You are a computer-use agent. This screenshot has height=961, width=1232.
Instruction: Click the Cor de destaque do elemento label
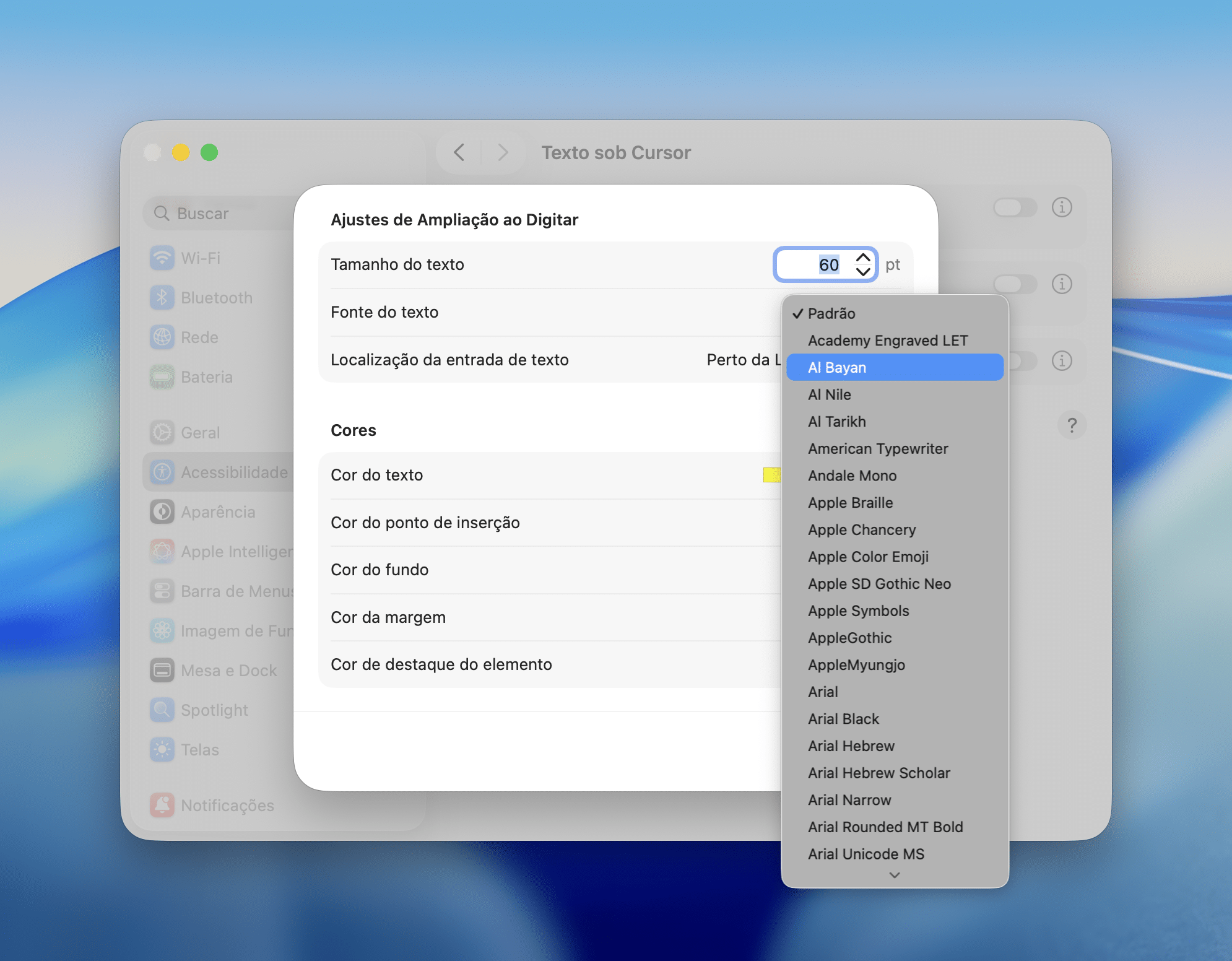coord(441,664)
